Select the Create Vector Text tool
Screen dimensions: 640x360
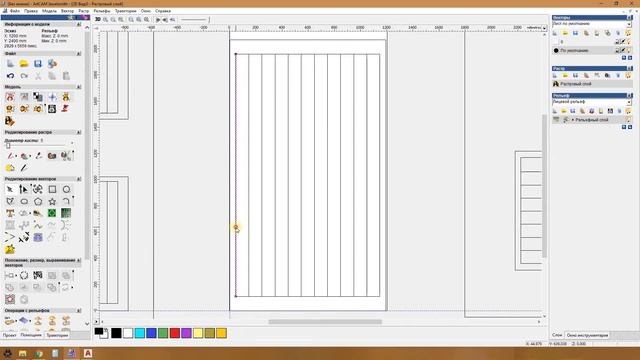(x=10, y=213)
